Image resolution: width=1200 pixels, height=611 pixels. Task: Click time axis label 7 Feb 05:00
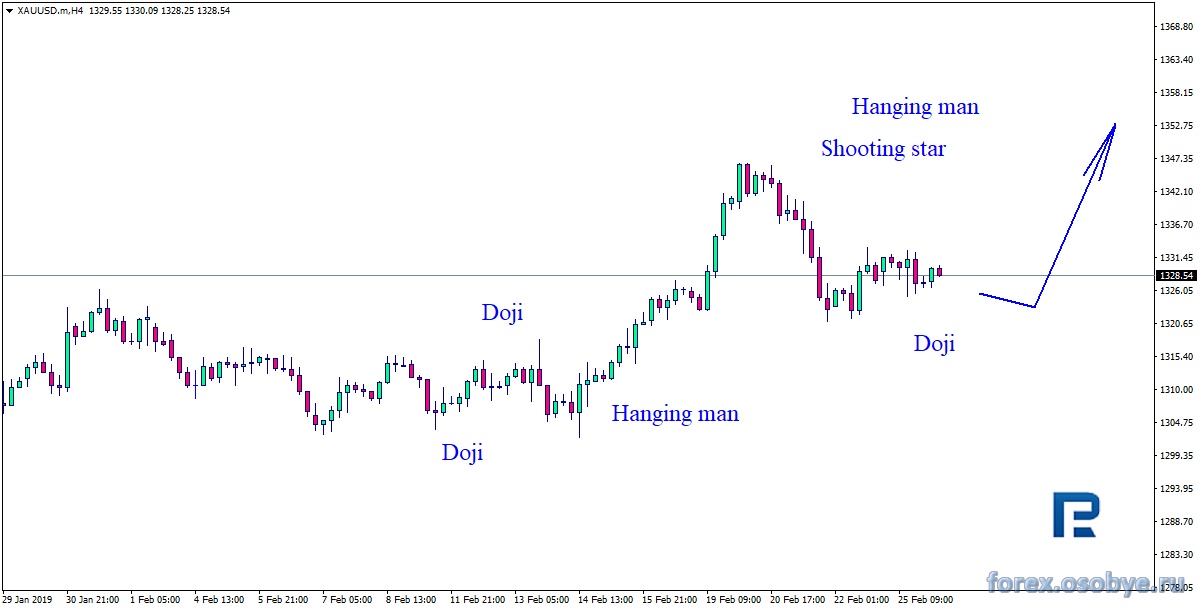[348, 600]
